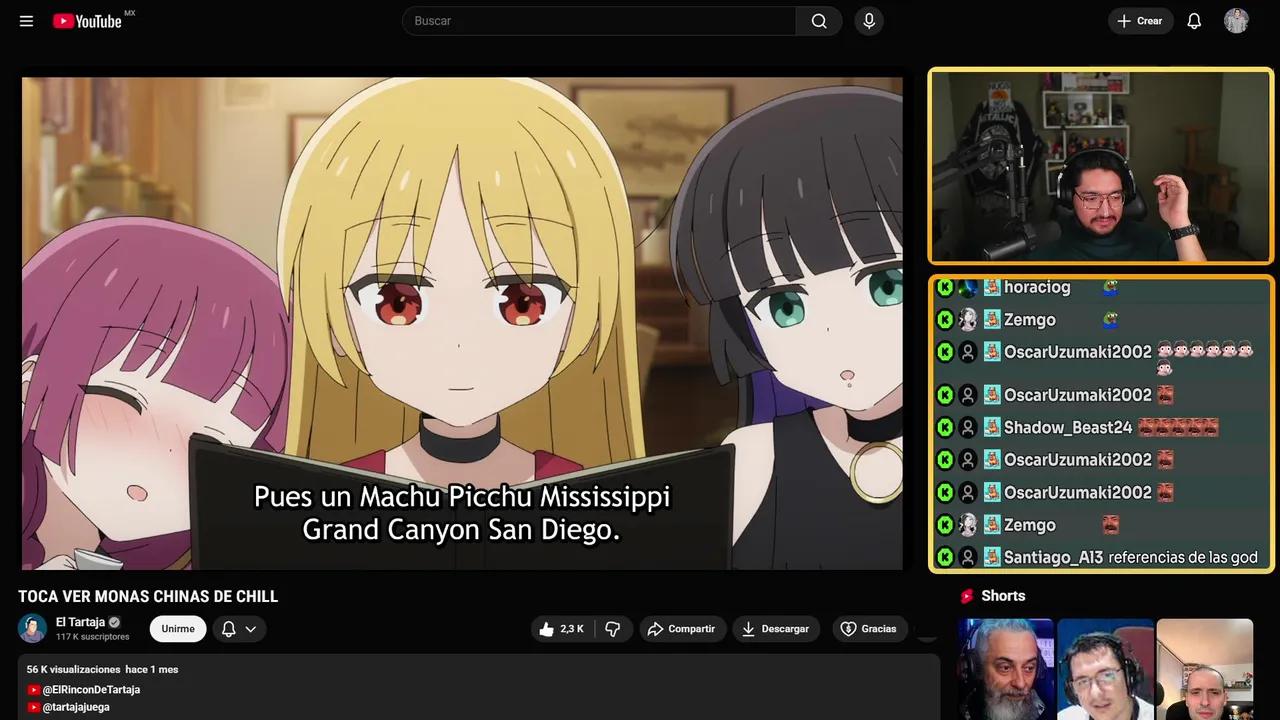1280x720 pixels.
Task: Open El Tartaja channel name link
Action: tap(80, 622)
